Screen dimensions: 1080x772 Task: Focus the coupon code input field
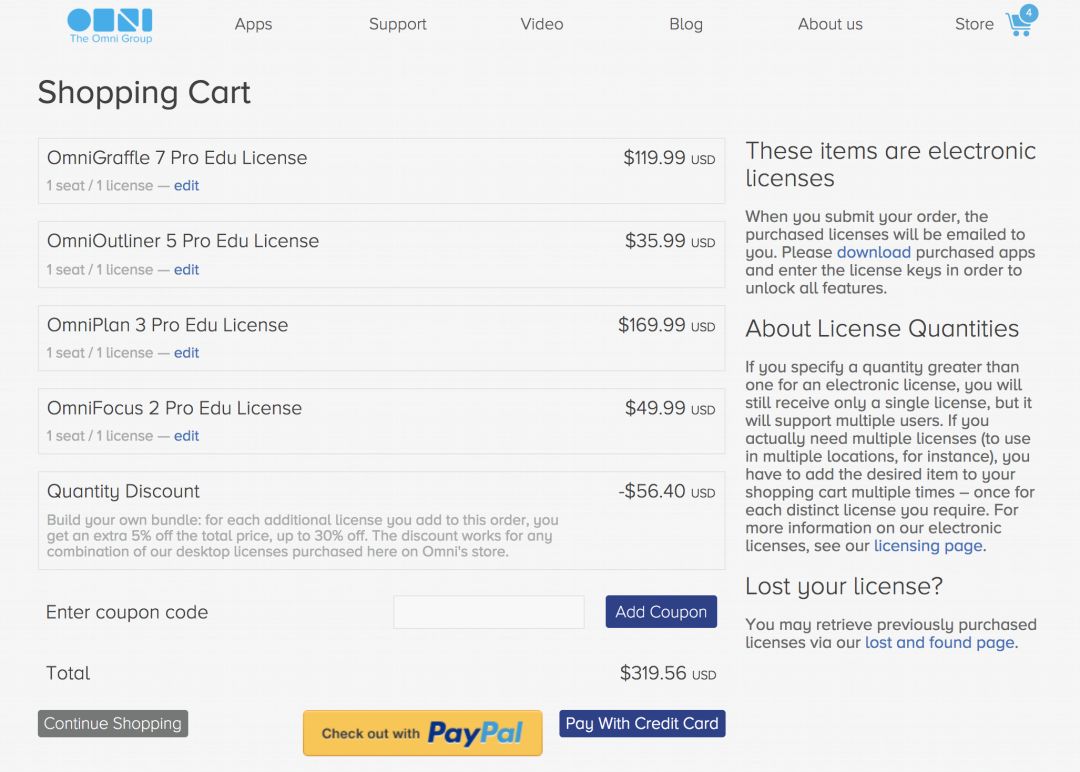click(488, 612)
